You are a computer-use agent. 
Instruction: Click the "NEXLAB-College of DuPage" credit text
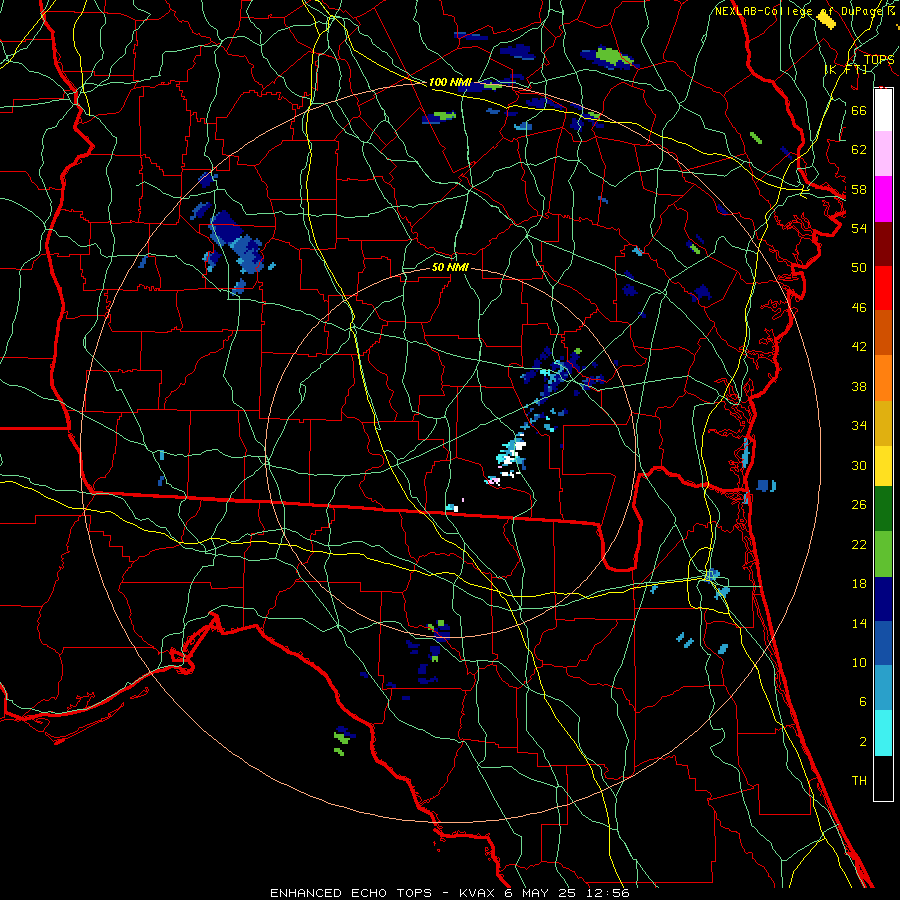tap(797, 11)
